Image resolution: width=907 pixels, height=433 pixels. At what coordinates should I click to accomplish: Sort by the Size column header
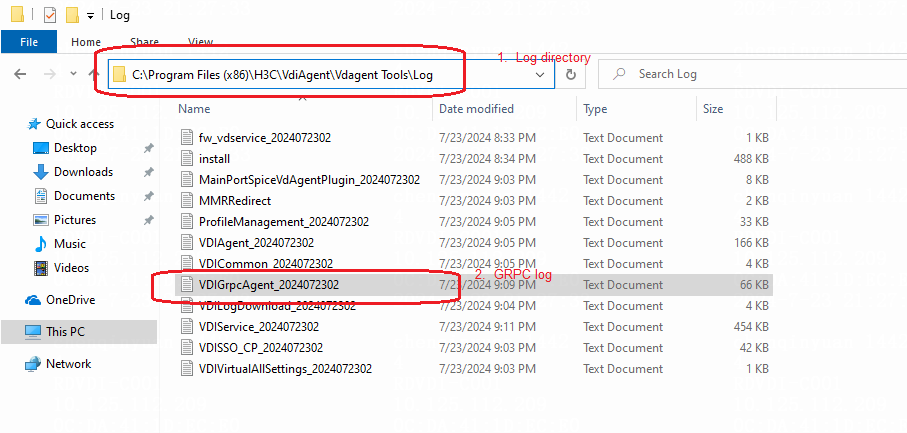click(713, 109)
